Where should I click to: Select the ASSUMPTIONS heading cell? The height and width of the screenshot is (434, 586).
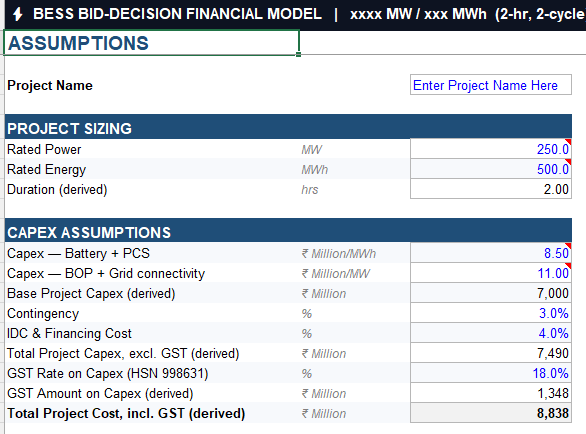[151, 43]
